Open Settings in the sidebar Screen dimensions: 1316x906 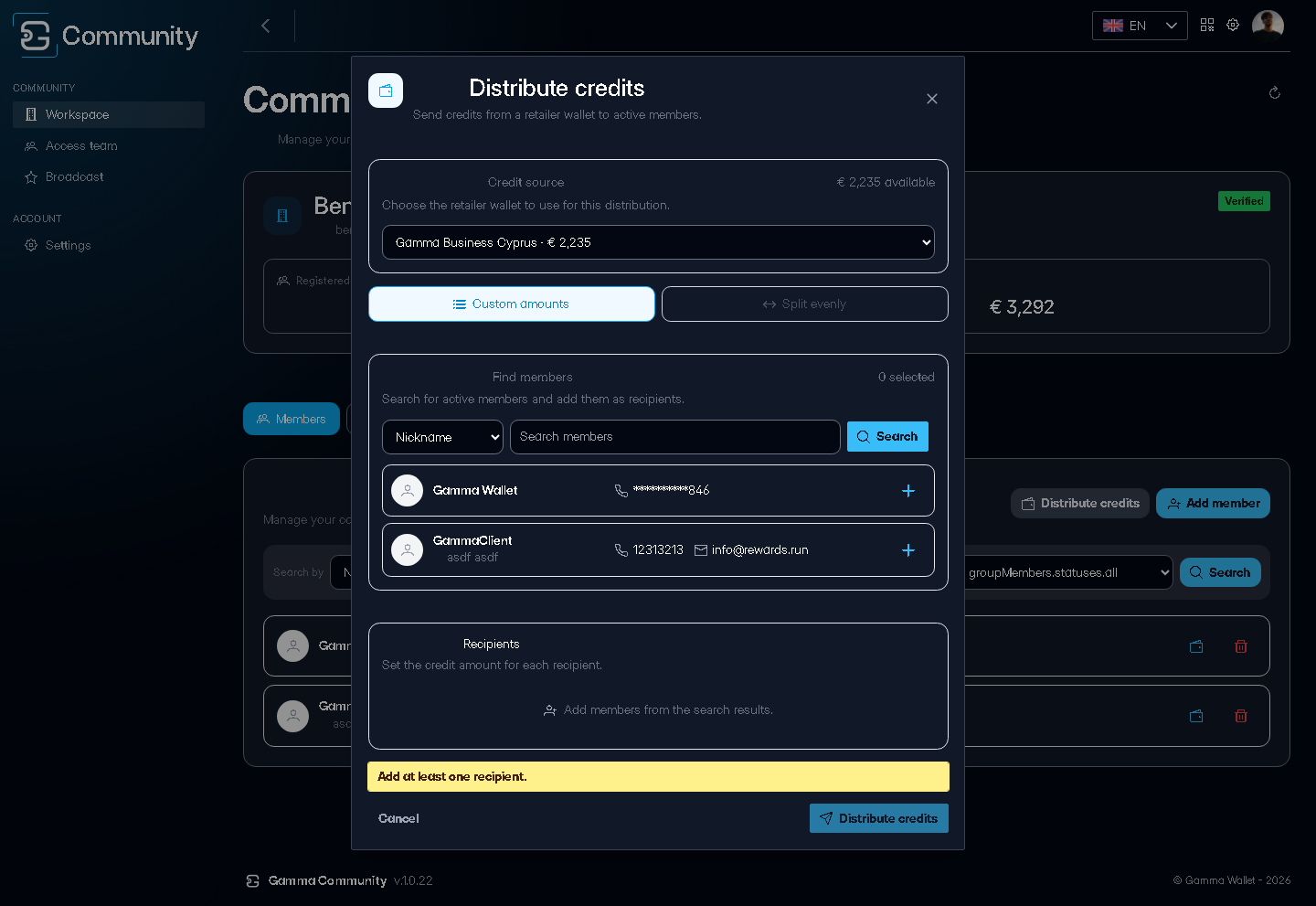pyautogui.click(x=109, y=245)
